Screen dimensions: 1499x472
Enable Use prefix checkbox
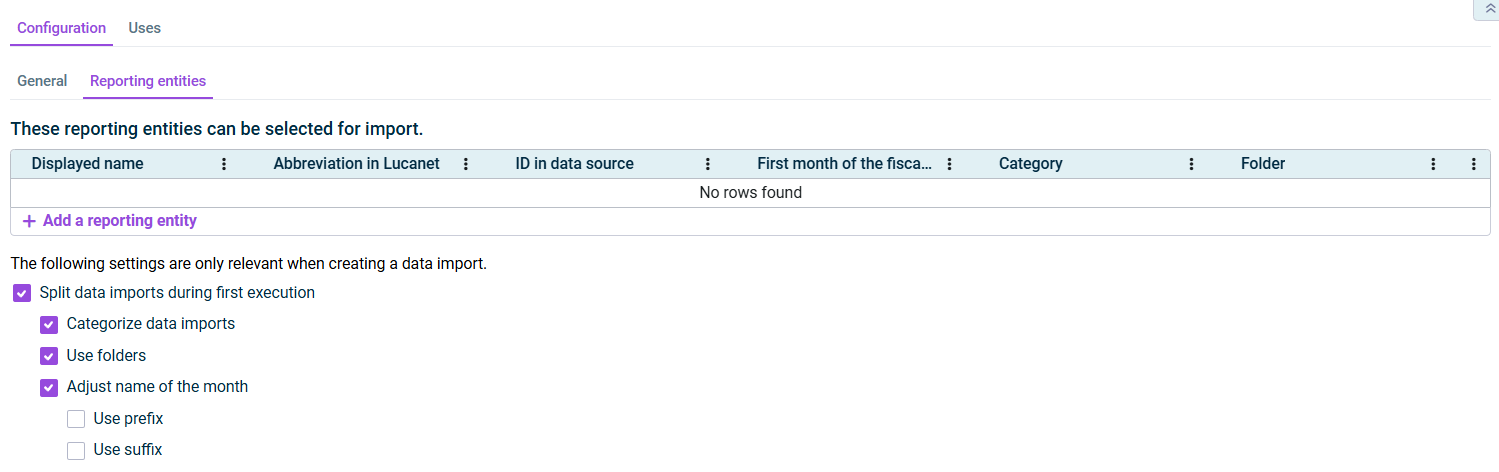76,419
